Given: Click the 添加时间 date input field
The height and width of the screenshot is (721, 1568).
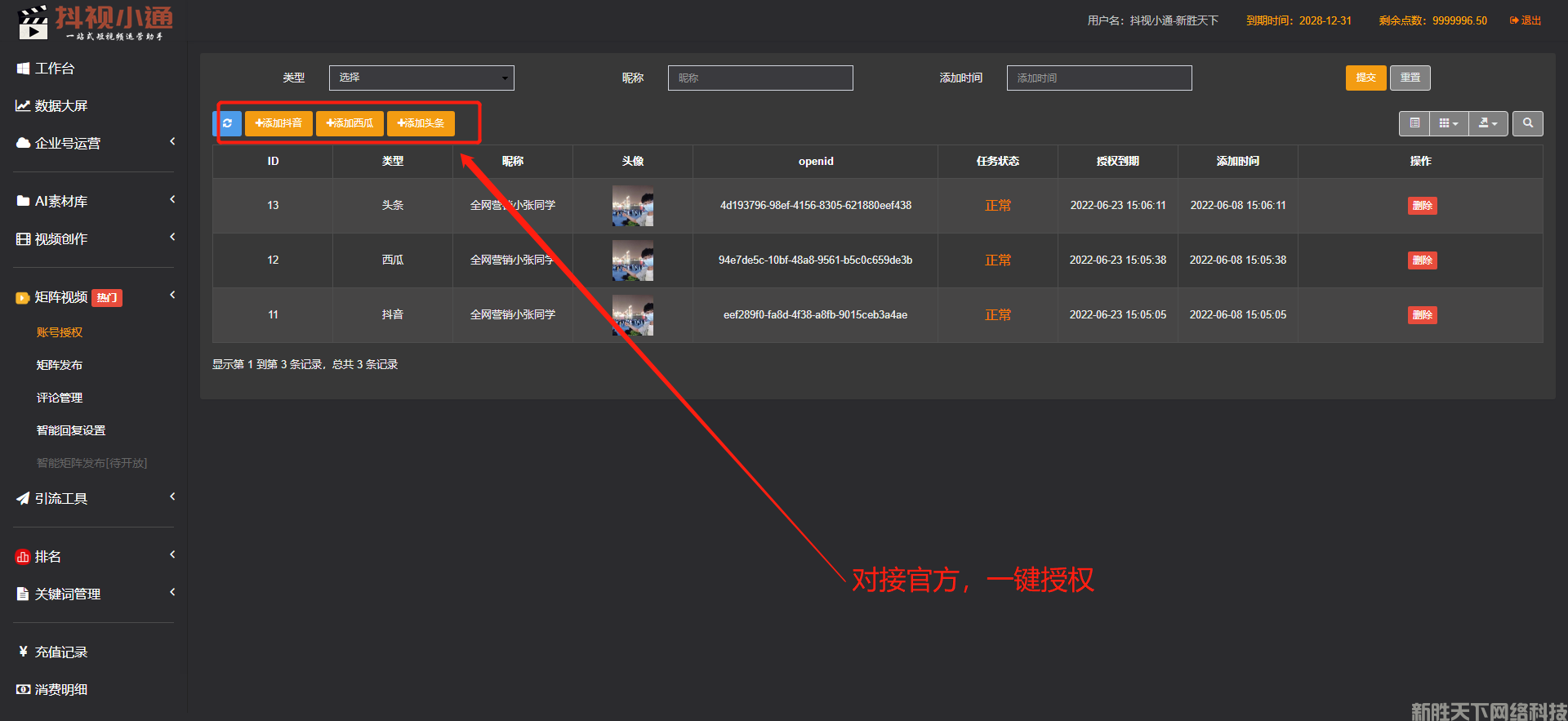Looking at the screenshot, I should pos(1098,78).
